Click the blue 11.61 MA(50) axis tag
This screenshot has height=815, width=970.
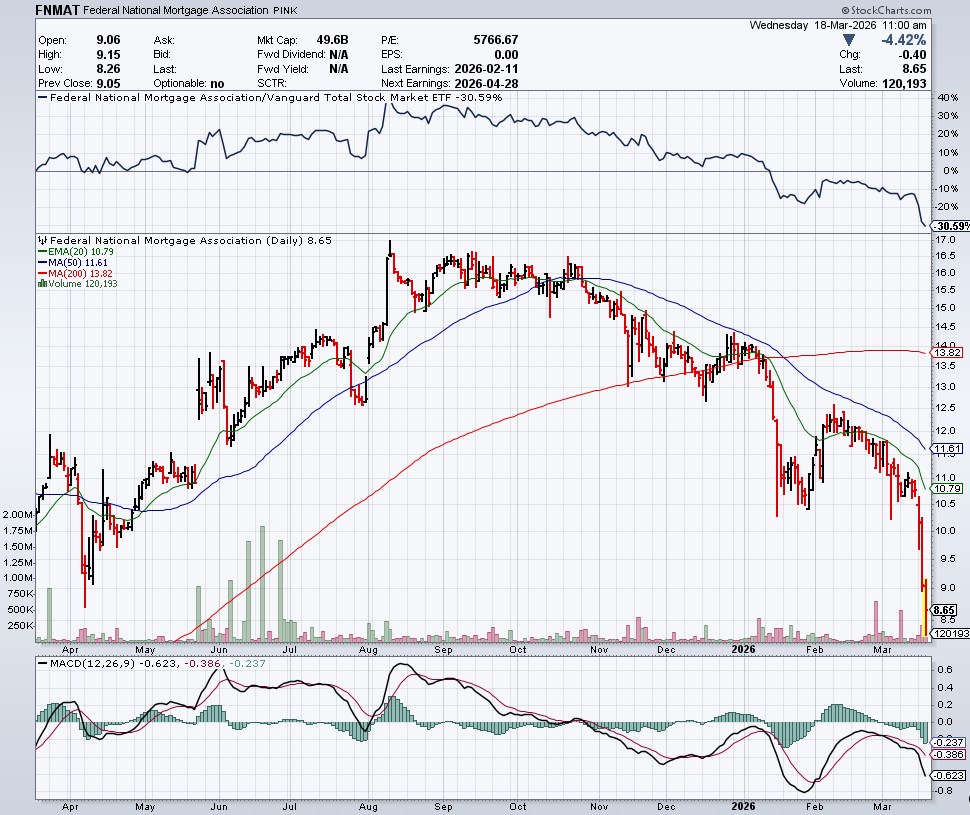coord(945,450)
